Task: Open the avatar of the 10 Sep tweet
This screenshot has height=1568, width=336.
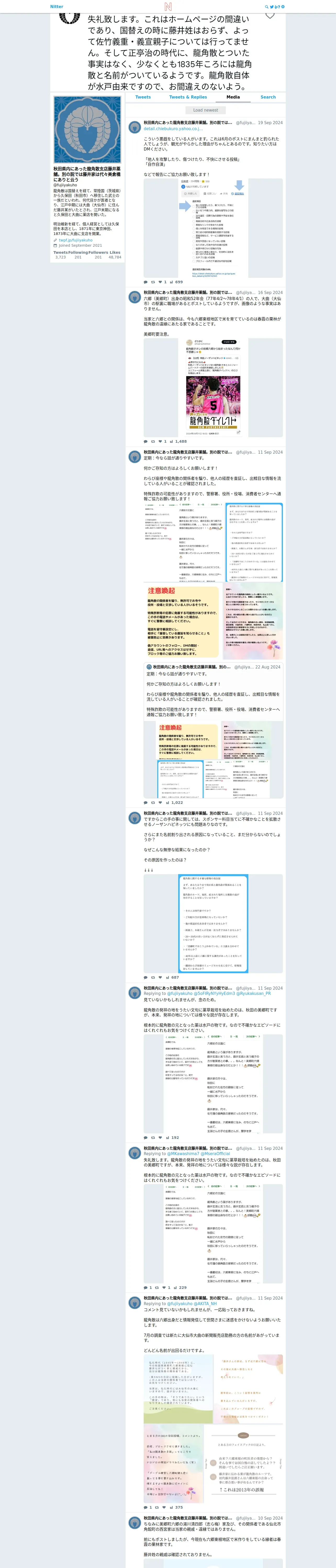Action: 135,1522
